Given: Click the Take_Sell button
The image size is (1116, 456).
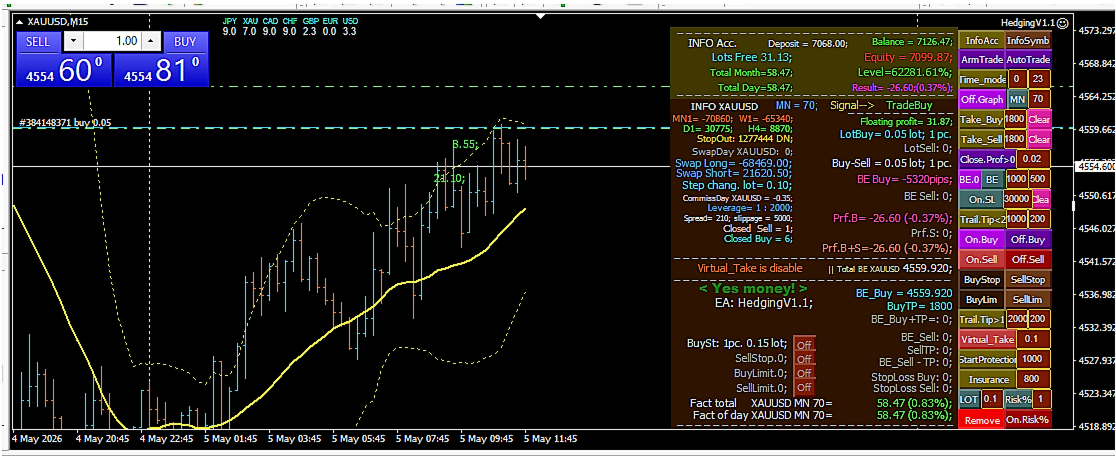Looking at the screenshot, I should click(981, 139).
